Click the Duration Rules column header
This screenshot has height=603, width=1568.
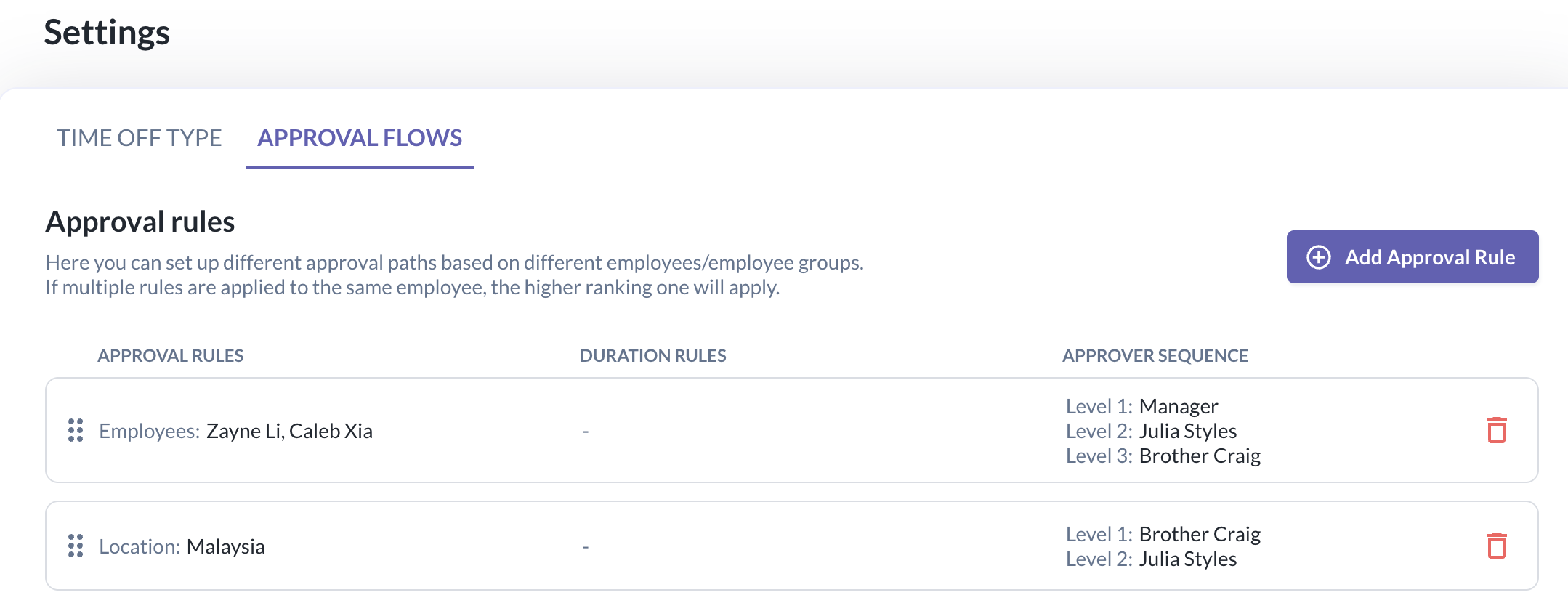point(652,355)
